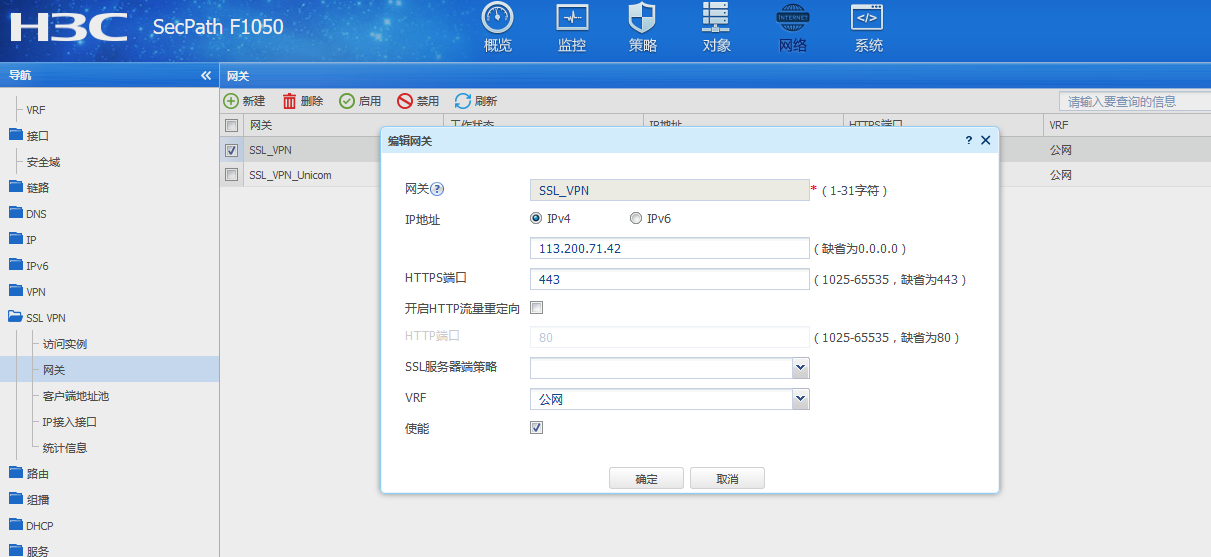Open the 路由 folder in navigation

pyautogui.click(x=28, y=473)
